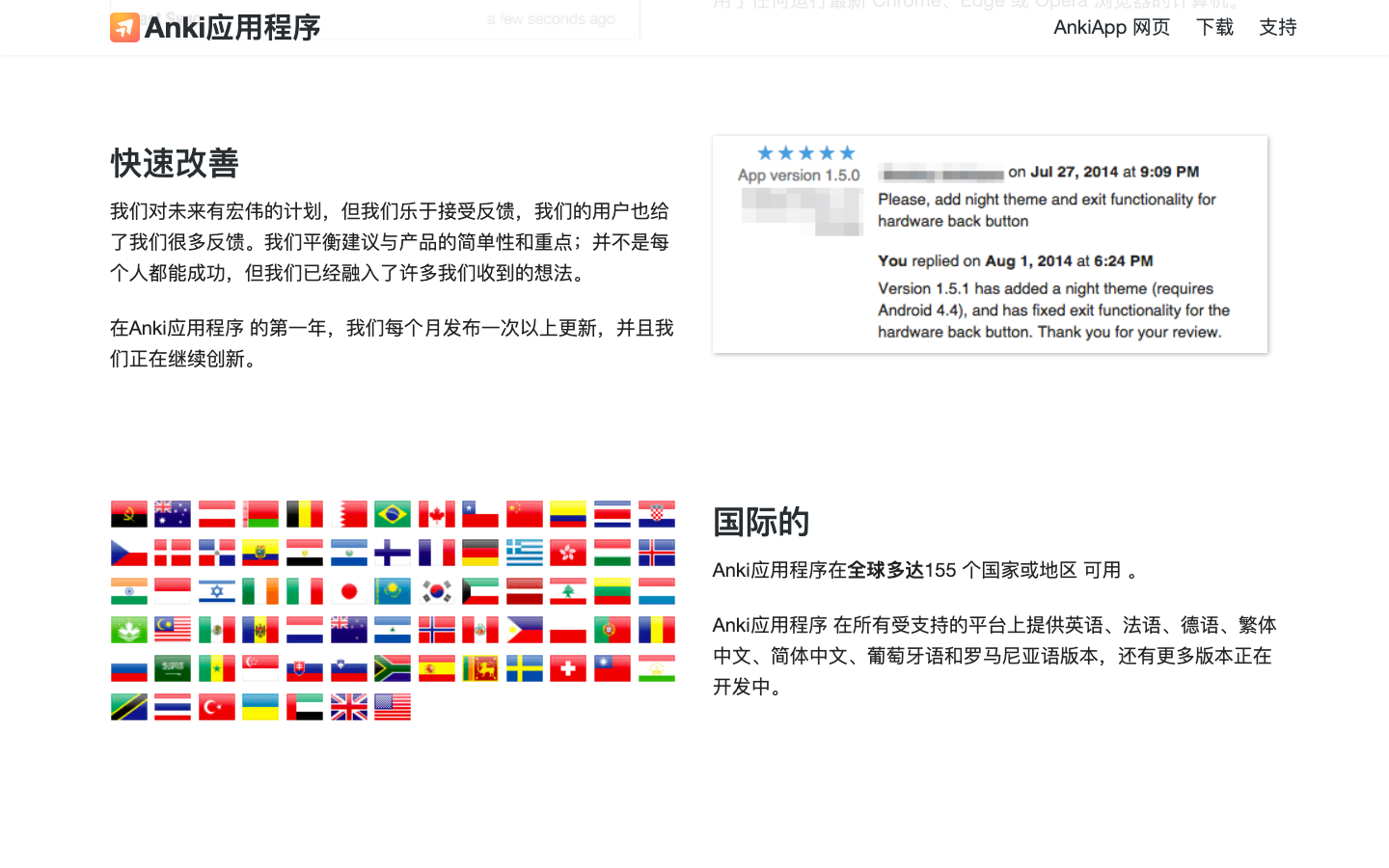Select the Switzerland flag icon

coord(568,667)
